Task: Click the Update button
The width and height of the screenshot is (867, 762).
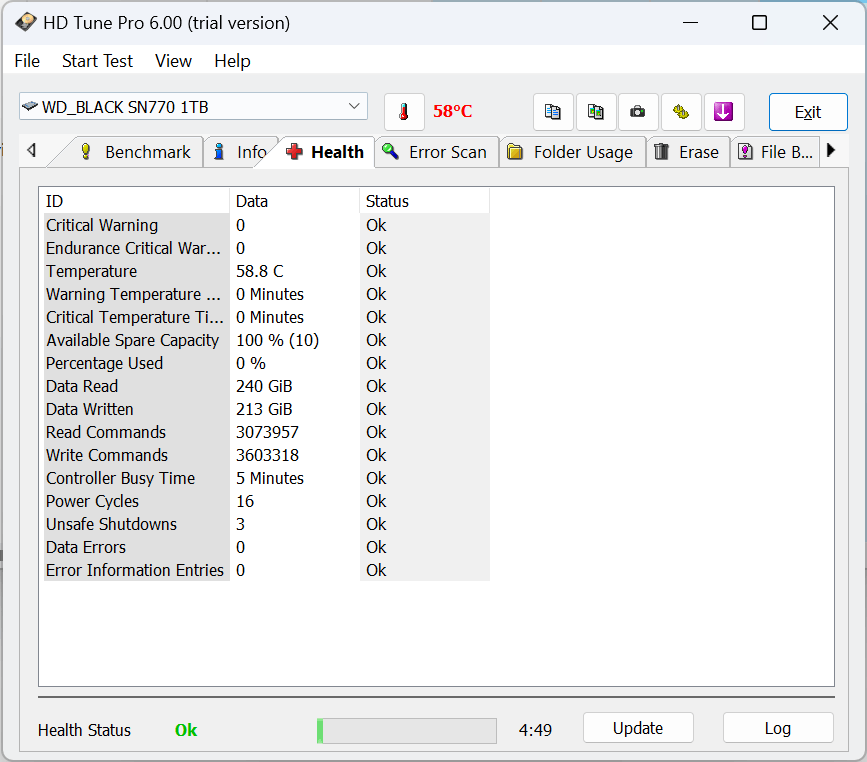Action: [638, 728]
